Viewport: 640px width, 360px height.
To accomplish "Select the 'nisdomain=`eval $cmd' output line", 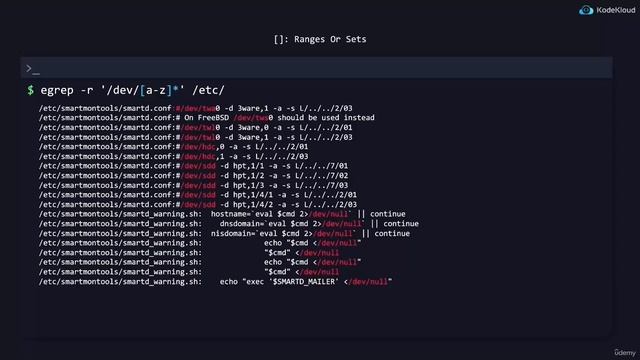I will point(224,233).
